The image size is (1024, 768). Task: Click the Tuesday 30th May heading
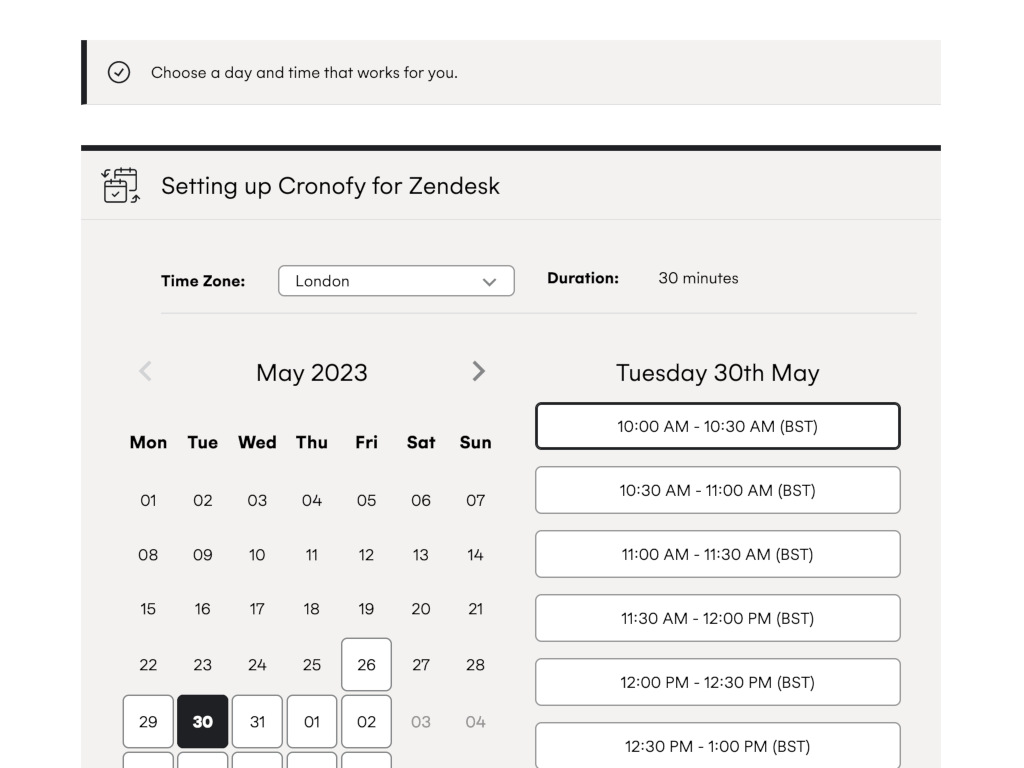[x=717, y=373]
